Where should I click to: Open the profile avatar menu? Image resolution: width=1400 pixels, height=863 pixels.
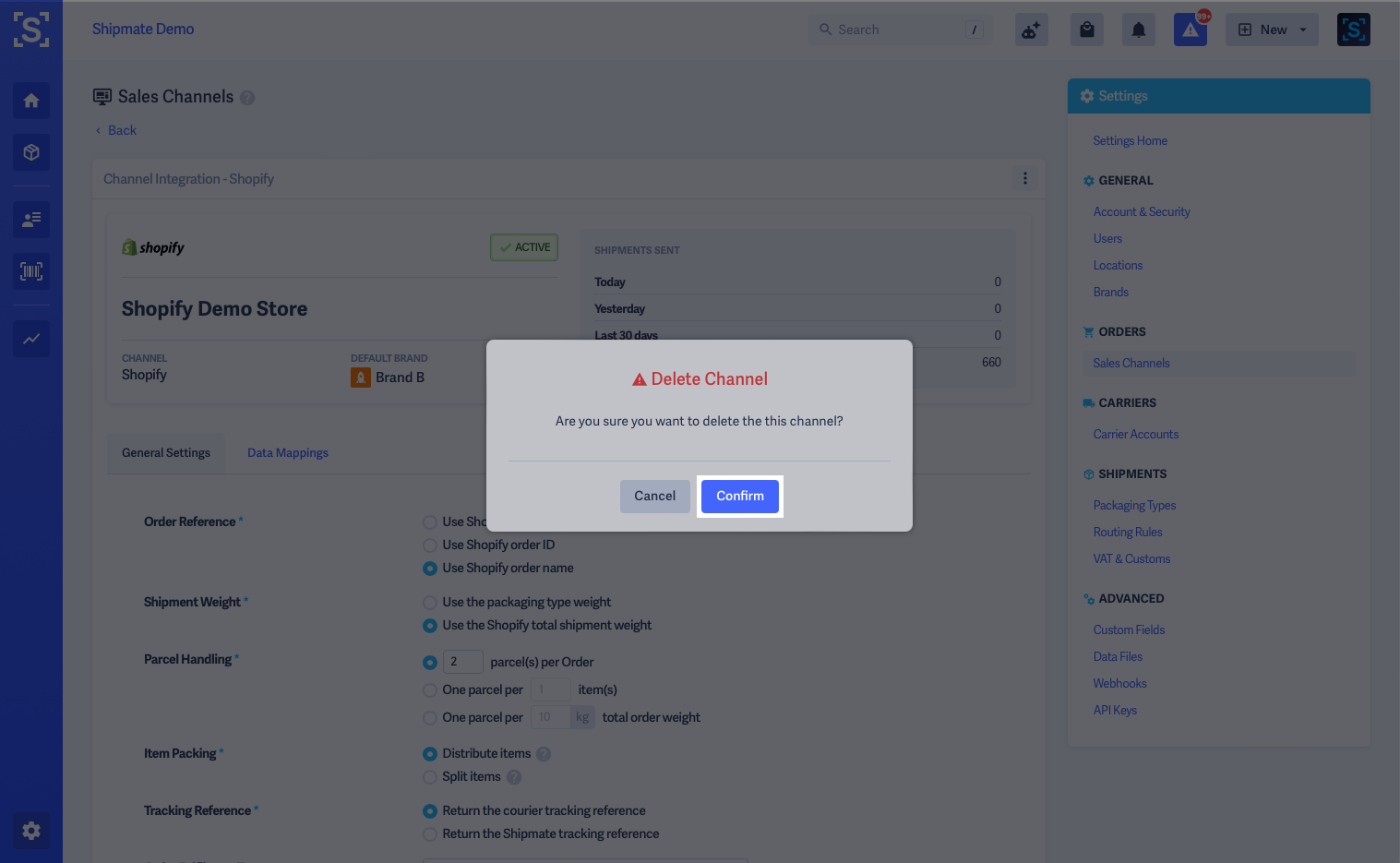1353,29
